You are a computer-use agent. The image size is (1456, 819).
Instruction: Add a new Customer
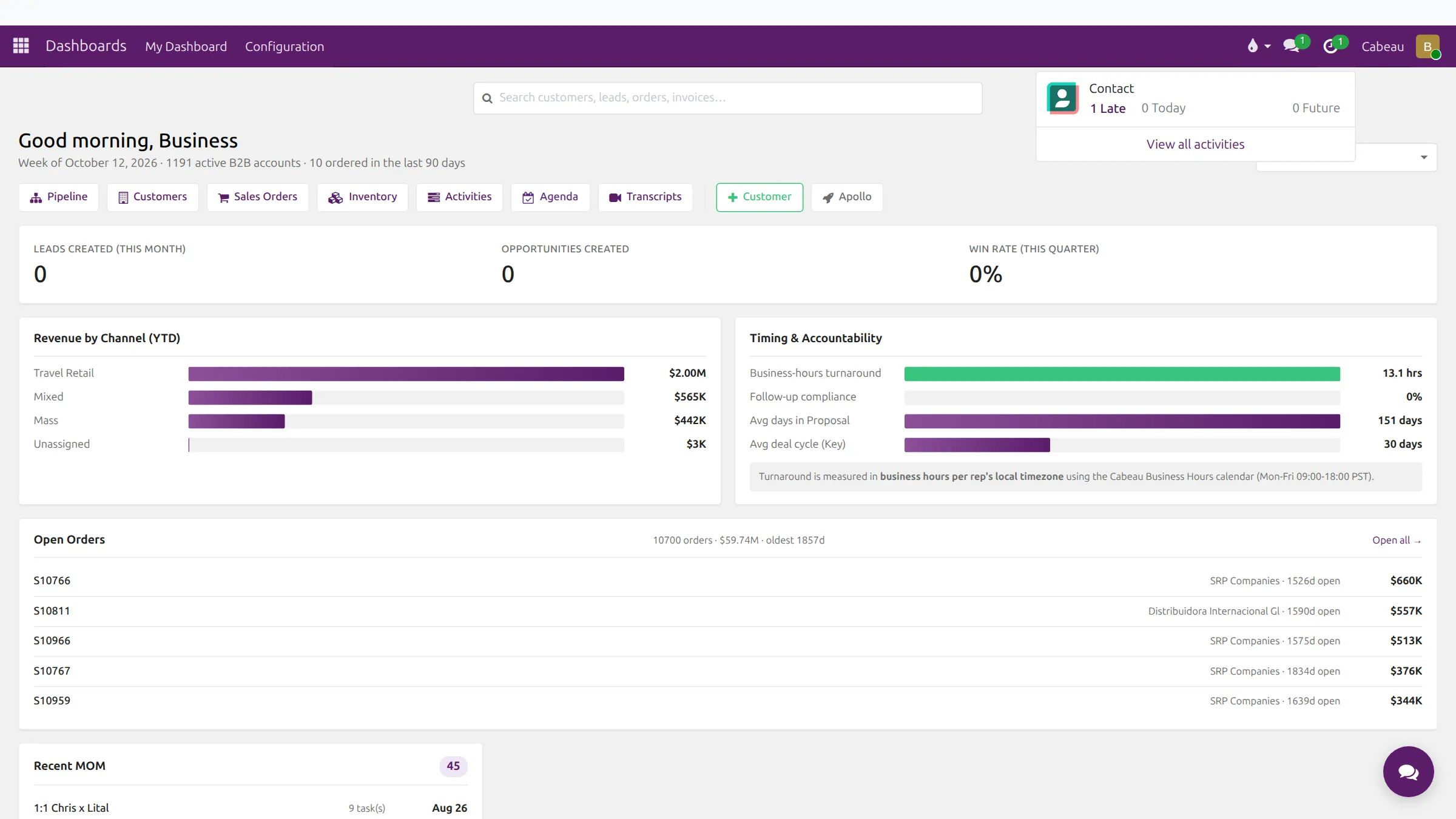pyautogui.click(x=760, y=197)
